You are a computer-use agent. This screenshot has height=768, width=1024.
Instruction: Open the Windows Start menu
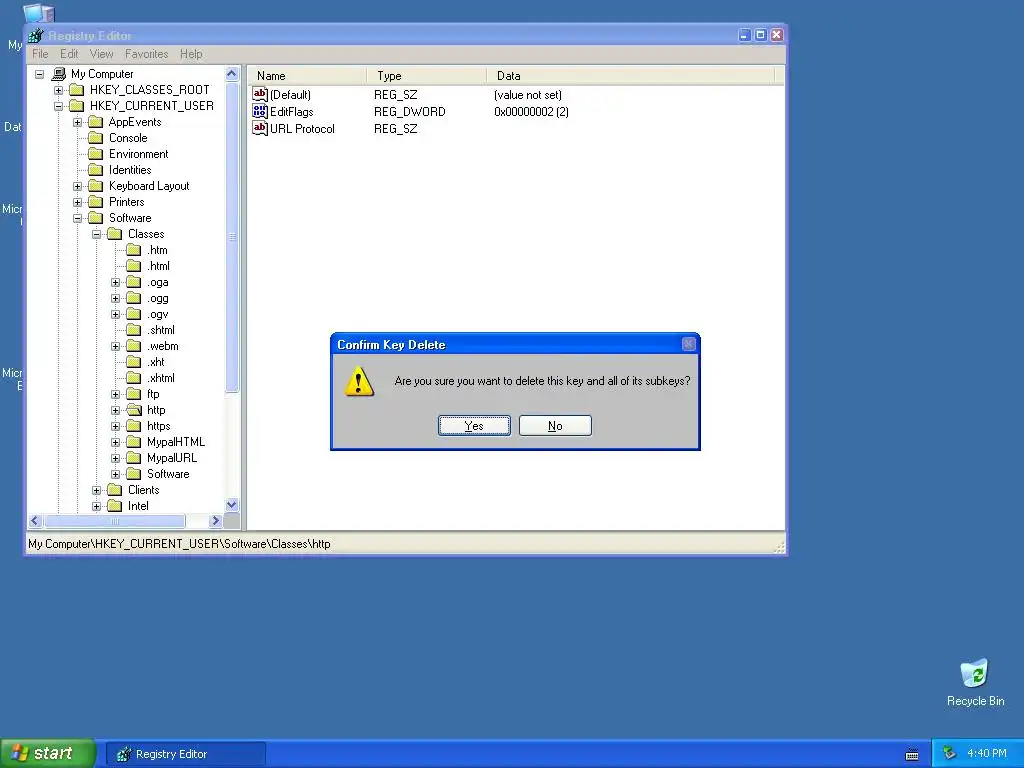click(48, 754)
